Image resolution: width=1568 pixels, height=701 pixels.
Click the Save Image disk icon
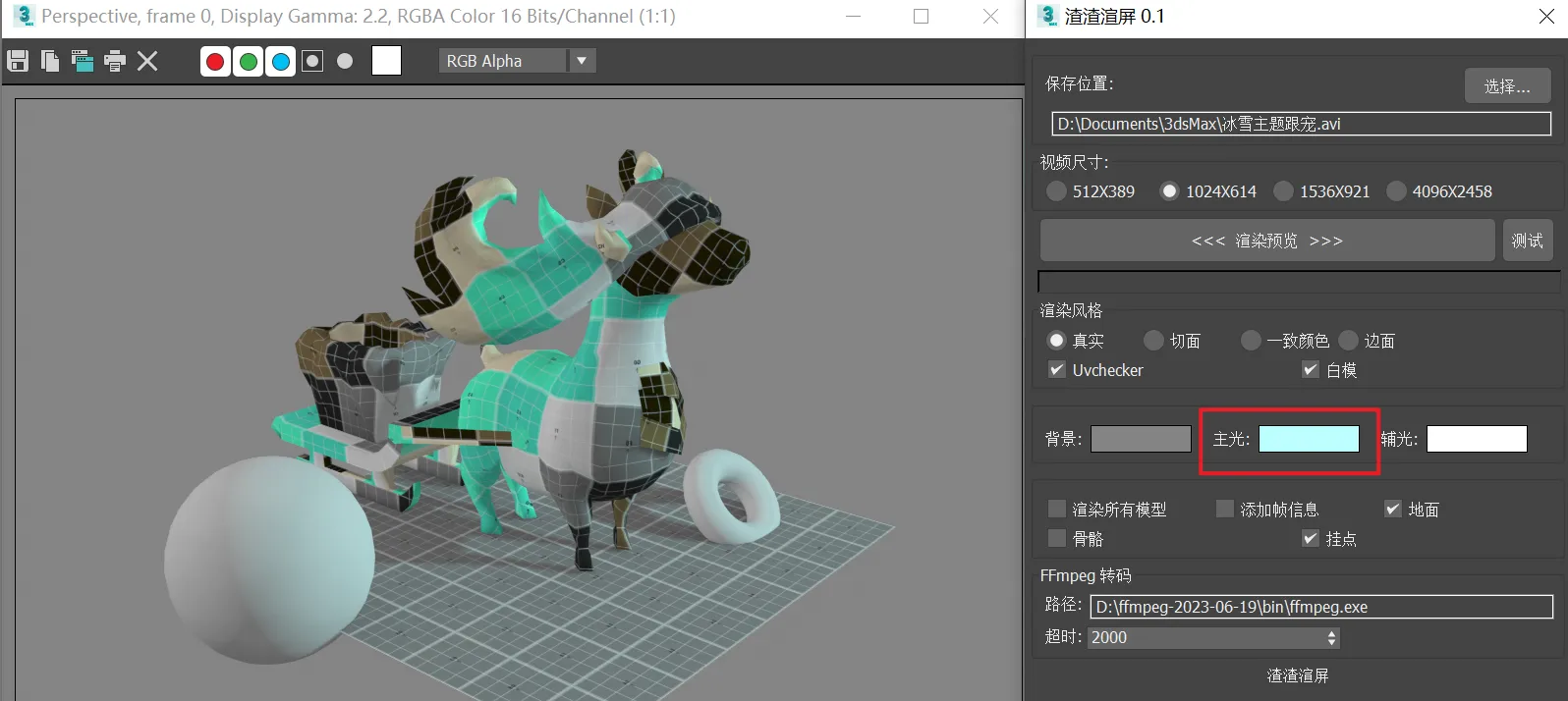click(x=18, y=61)
